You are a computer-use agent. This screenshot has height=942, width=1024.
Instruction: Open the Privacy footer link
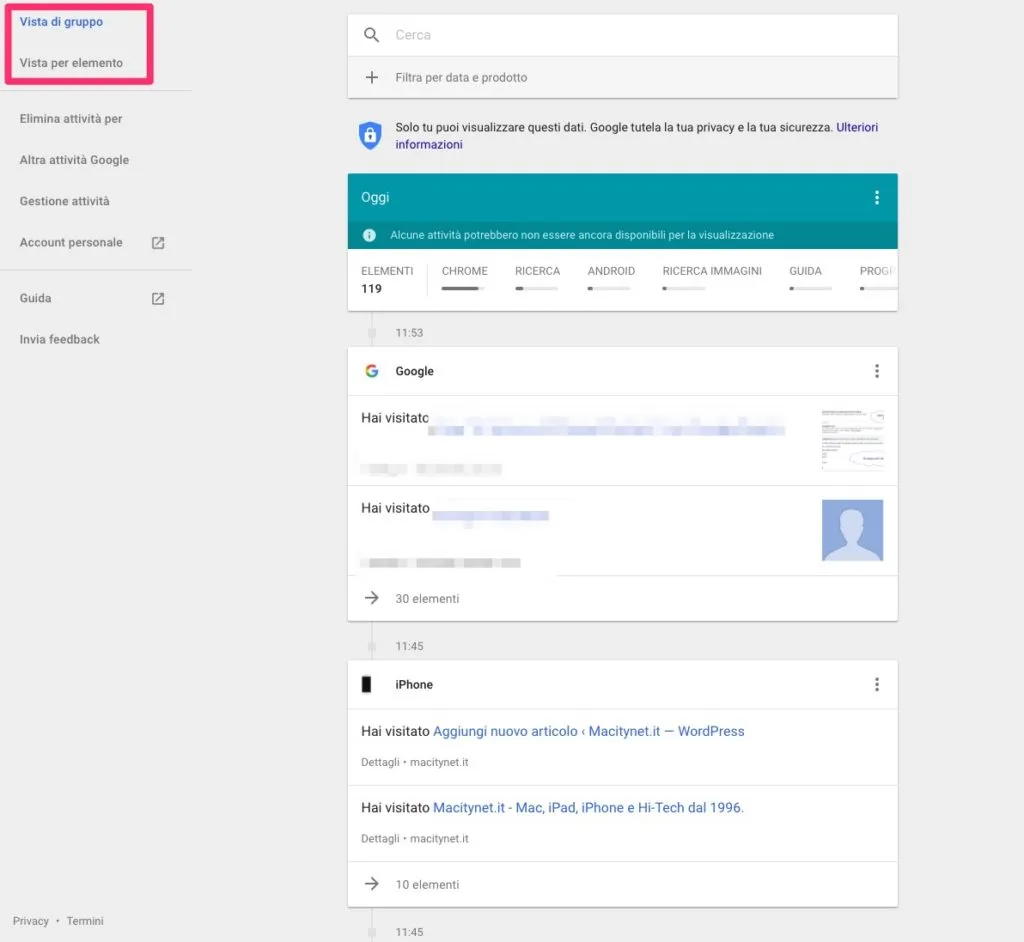31,920
